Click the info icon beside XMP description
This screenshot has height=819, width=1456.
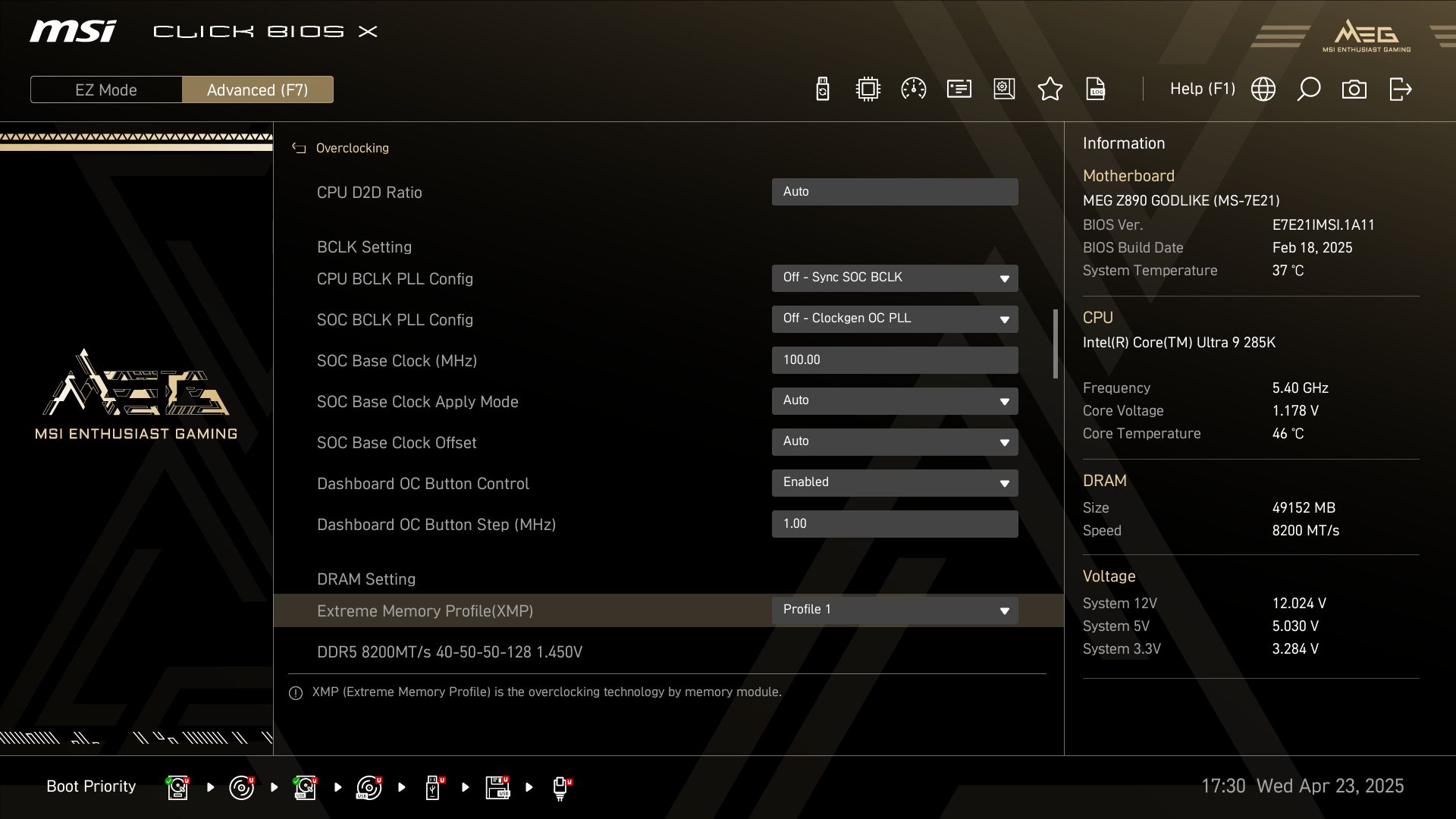296,693
